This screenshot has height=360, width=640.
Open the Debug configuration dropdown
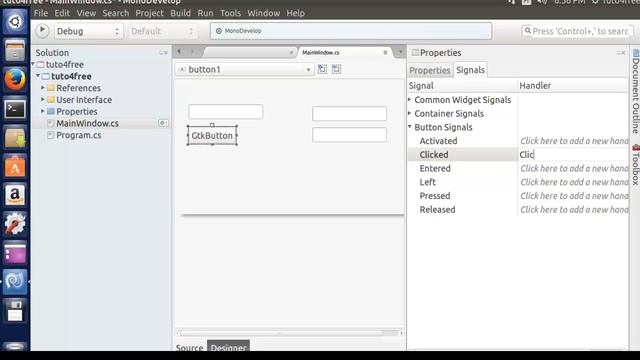tap(88, 31)
